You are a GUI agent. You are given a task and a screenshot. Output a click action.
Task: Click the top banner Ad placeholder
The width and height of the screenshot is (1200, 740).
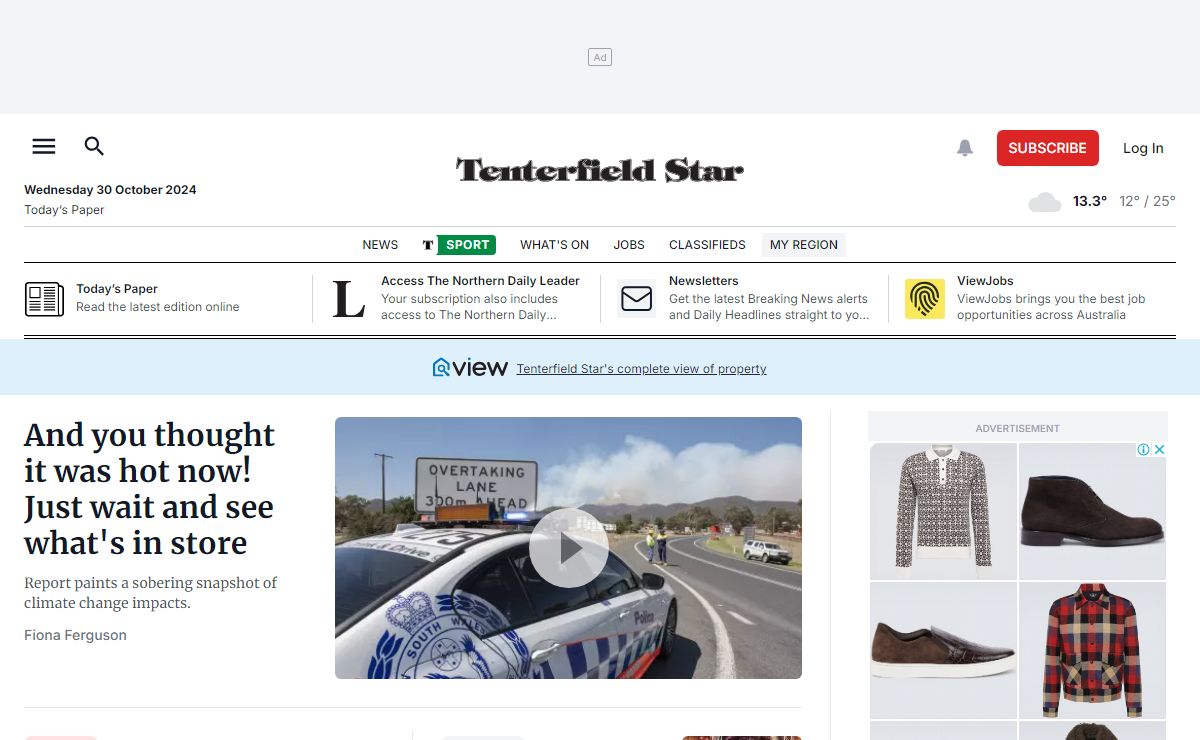point(600,57)
